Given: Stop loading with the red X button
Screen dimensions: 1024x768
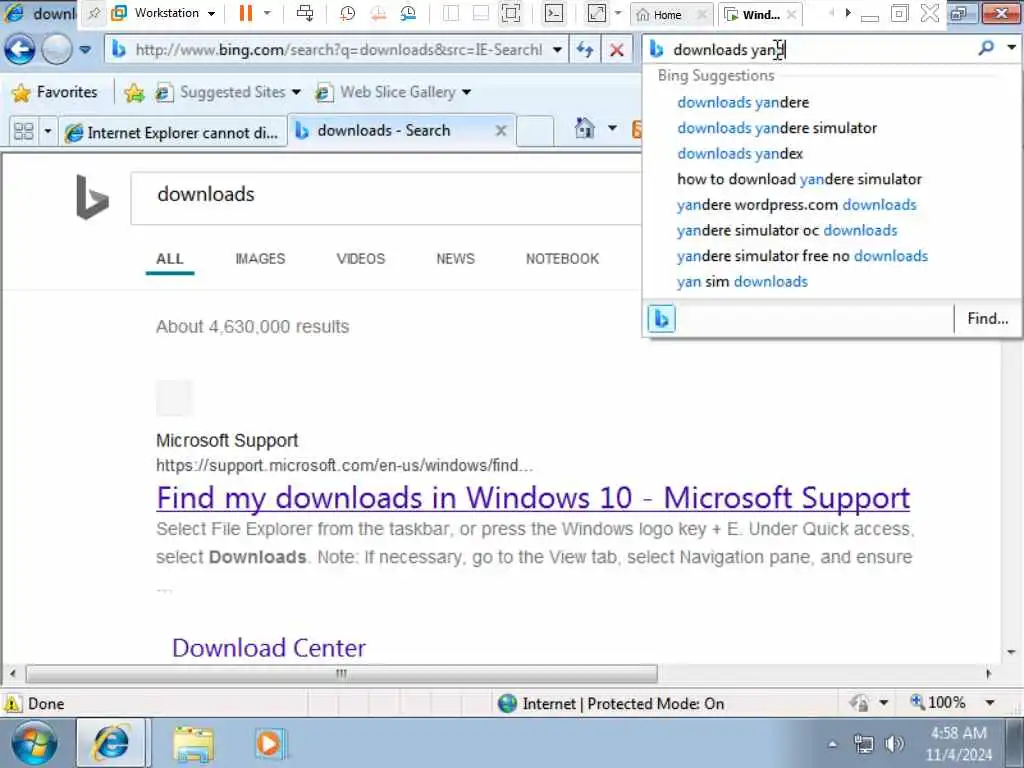Looking at the screenshot, I should click(x=616, y=50).
